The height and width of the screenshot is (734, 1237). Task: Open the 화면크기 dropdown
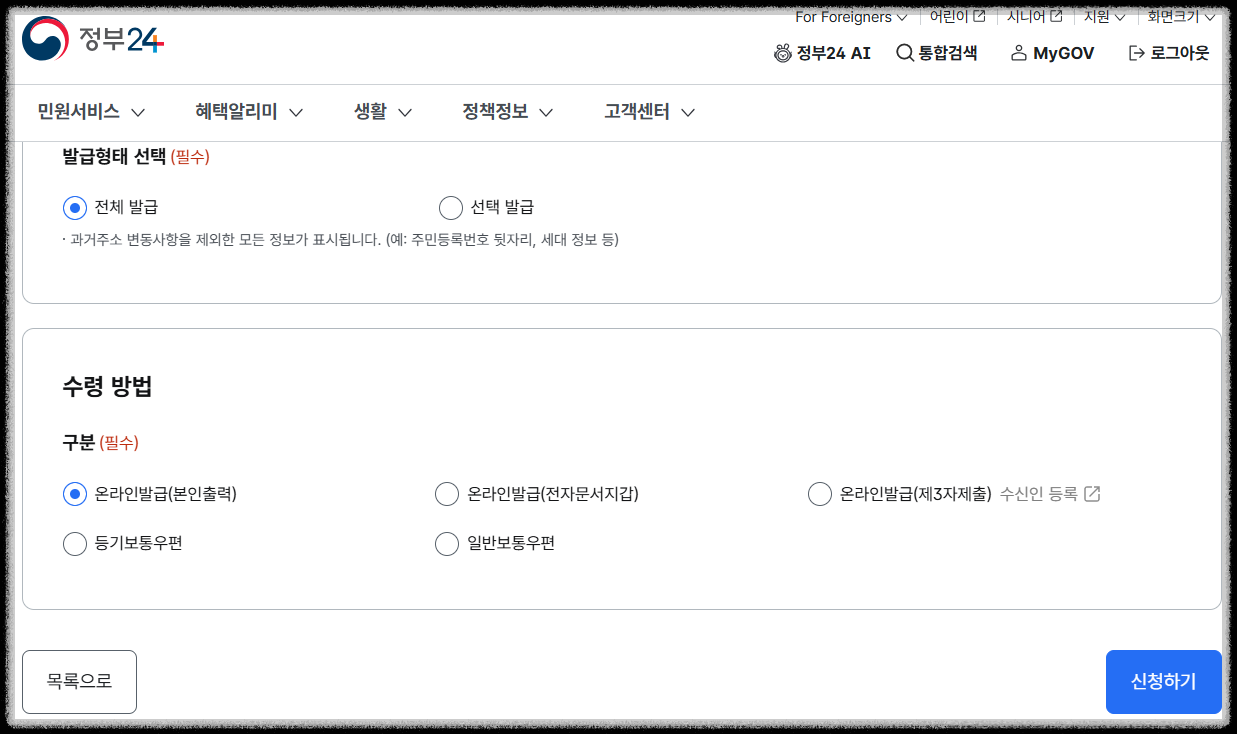[x=1181, y=16]
